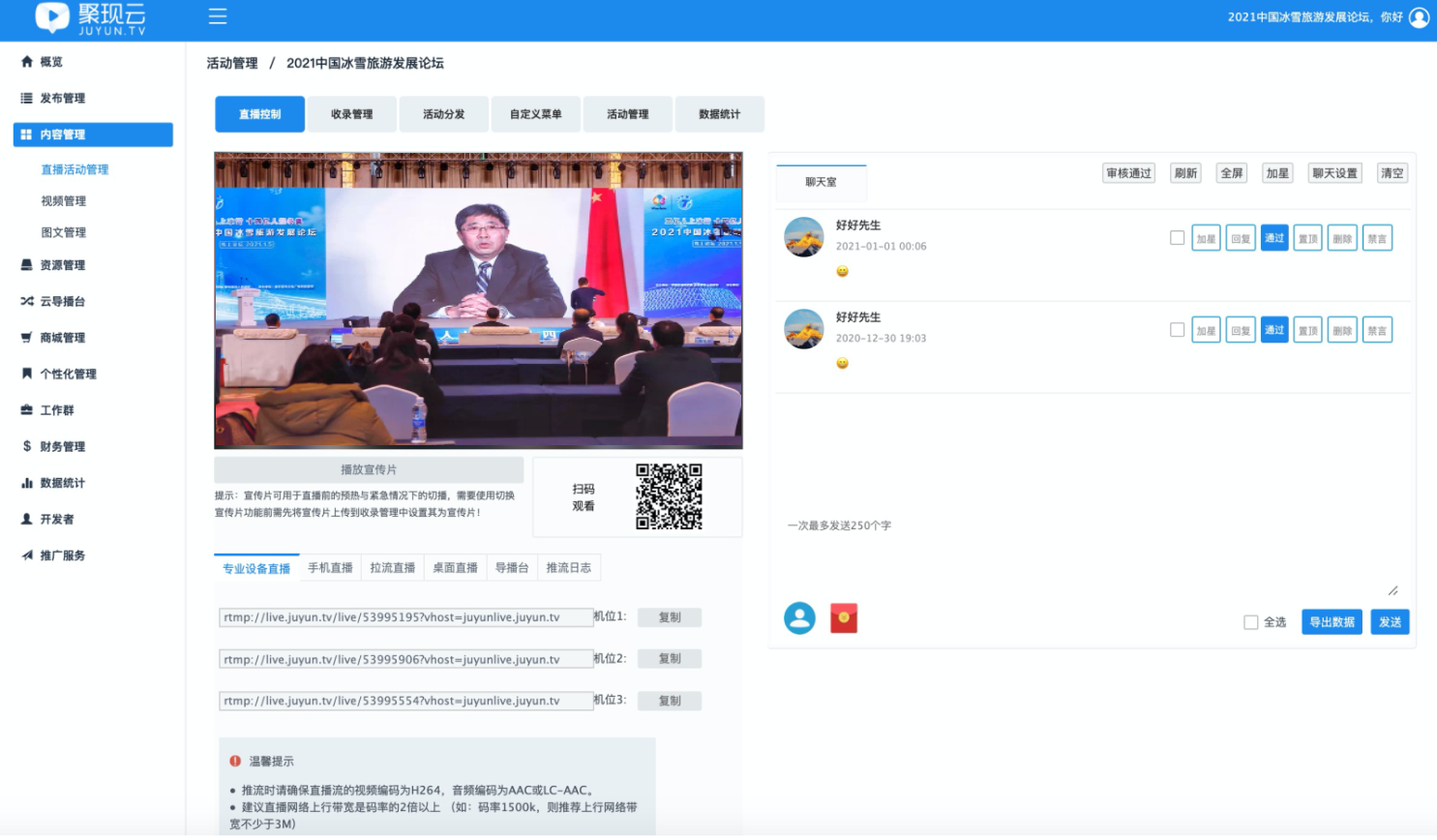Click the blue user avatar icon below chat input
Screen dimensions: 1437x840
click(799, 618)
